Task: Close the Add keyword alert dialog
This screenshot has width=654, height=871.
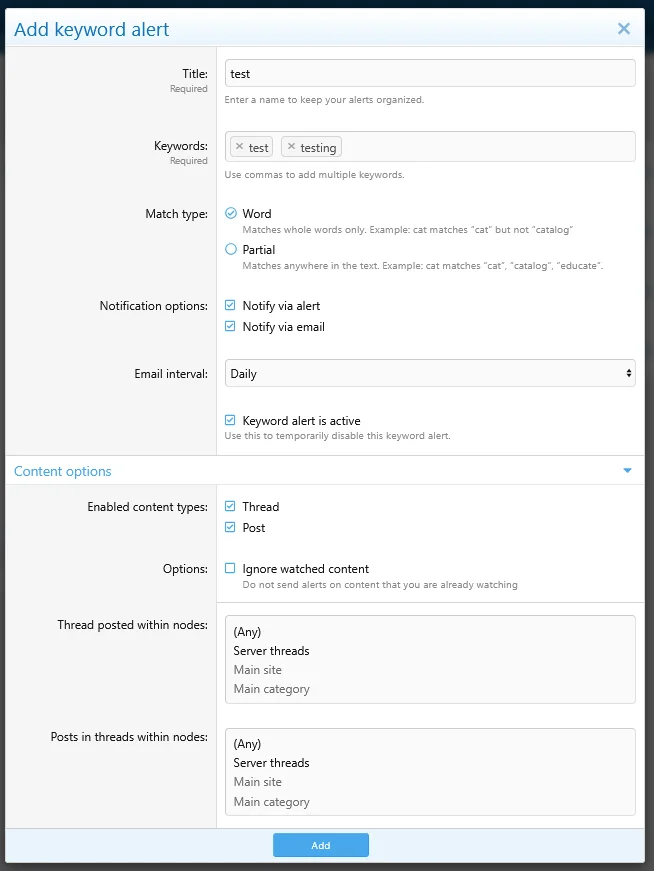Action: pyautogui.click(x=624, y=28)
